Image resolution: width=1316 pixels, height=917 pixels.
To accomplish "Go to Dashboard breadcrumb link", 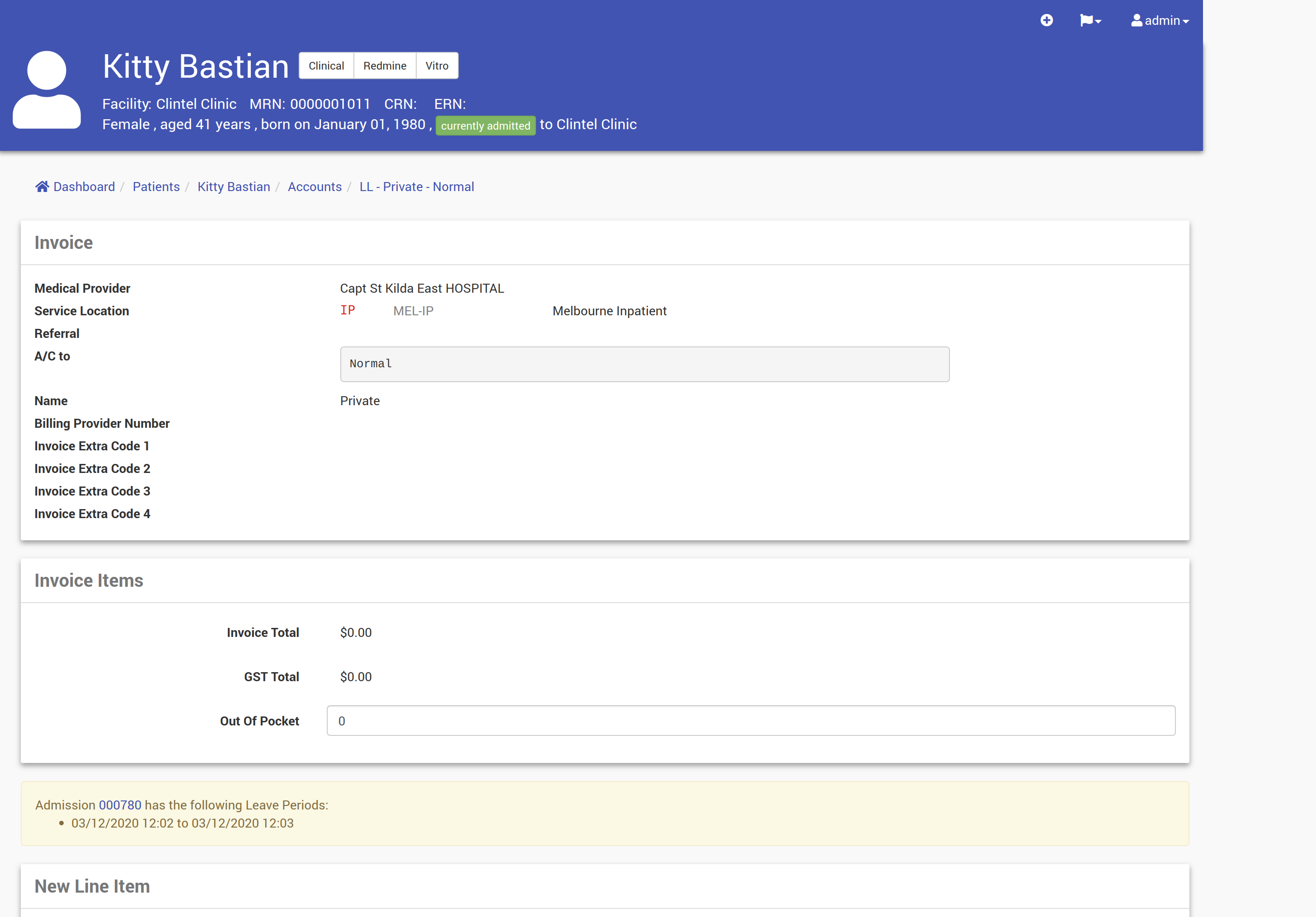I will coord(84,187).
